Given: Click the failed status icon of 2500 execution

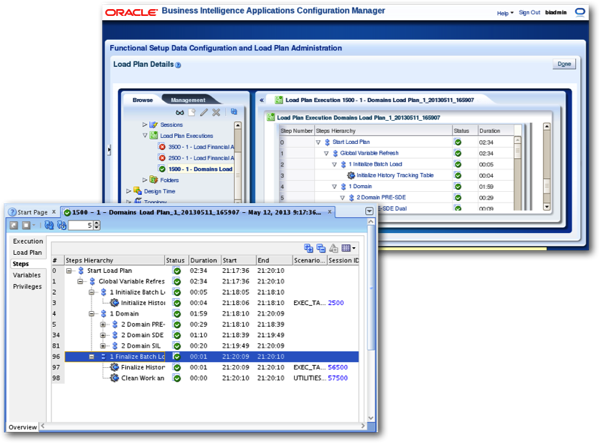Looking at the screenshot, I should click(x=162, y=158).
